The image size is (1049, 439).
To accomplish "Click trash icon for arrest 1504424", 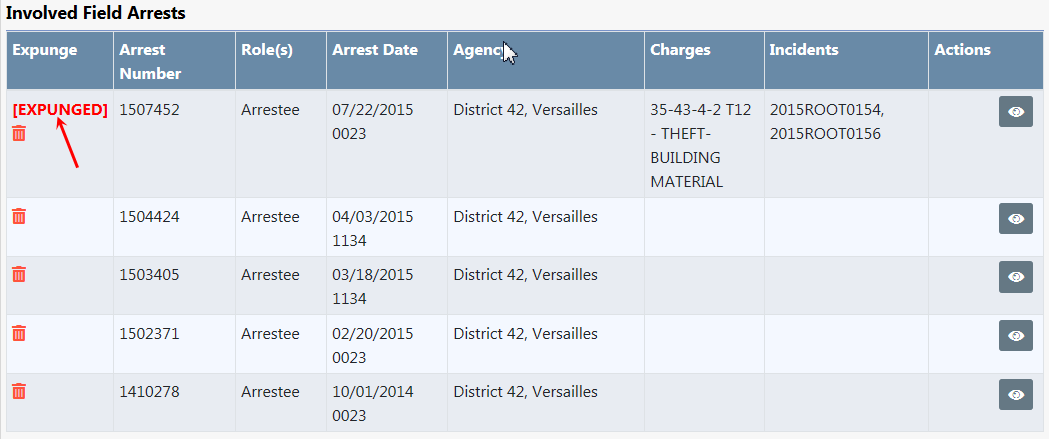I will tap(19, 216).
